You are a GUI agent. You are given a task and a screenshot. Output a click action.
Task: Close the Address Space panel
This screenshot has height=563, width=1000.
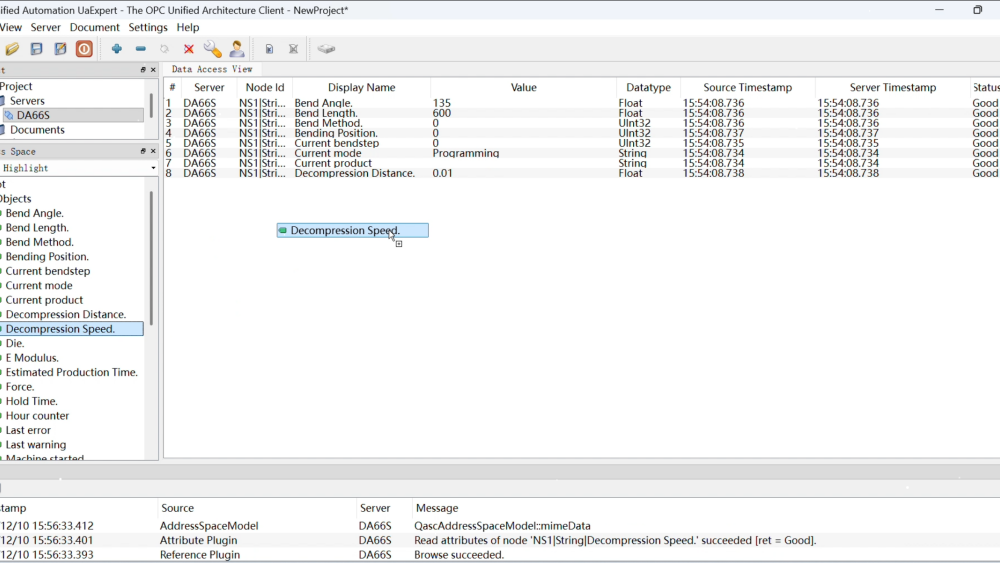[x=153, y=152]
